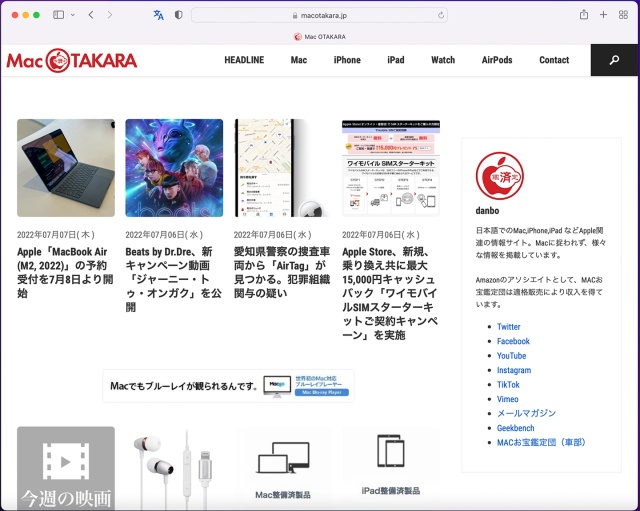Viewport: 640px width, 511px height.
Task: Open the Instagram link
Action: (514, 370)
